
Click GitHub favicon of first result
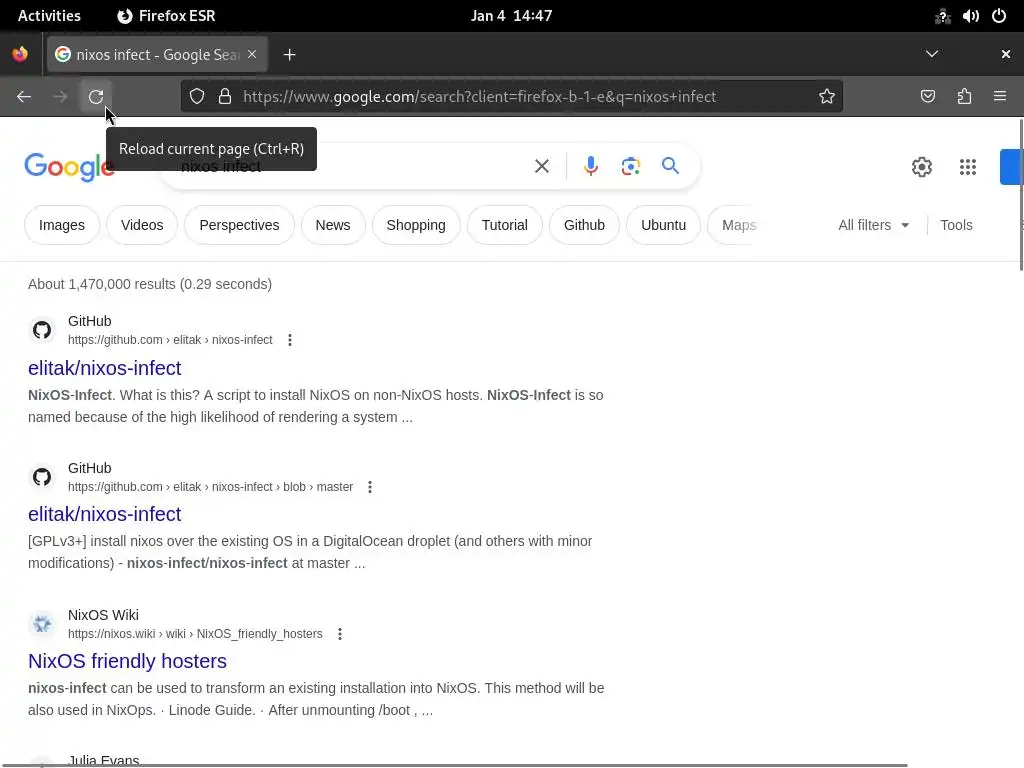click(x=42, y=330)
